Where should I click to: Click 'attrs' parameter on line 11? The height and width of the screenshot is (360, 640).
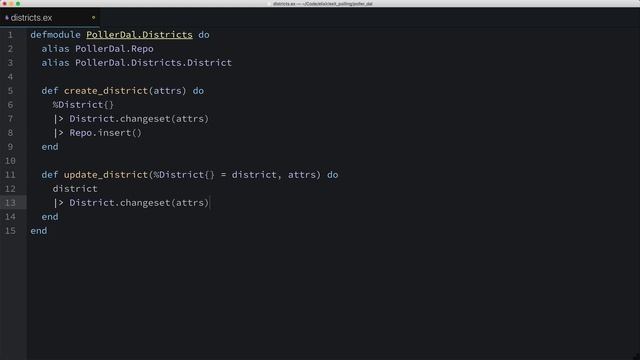coord(302,175)
